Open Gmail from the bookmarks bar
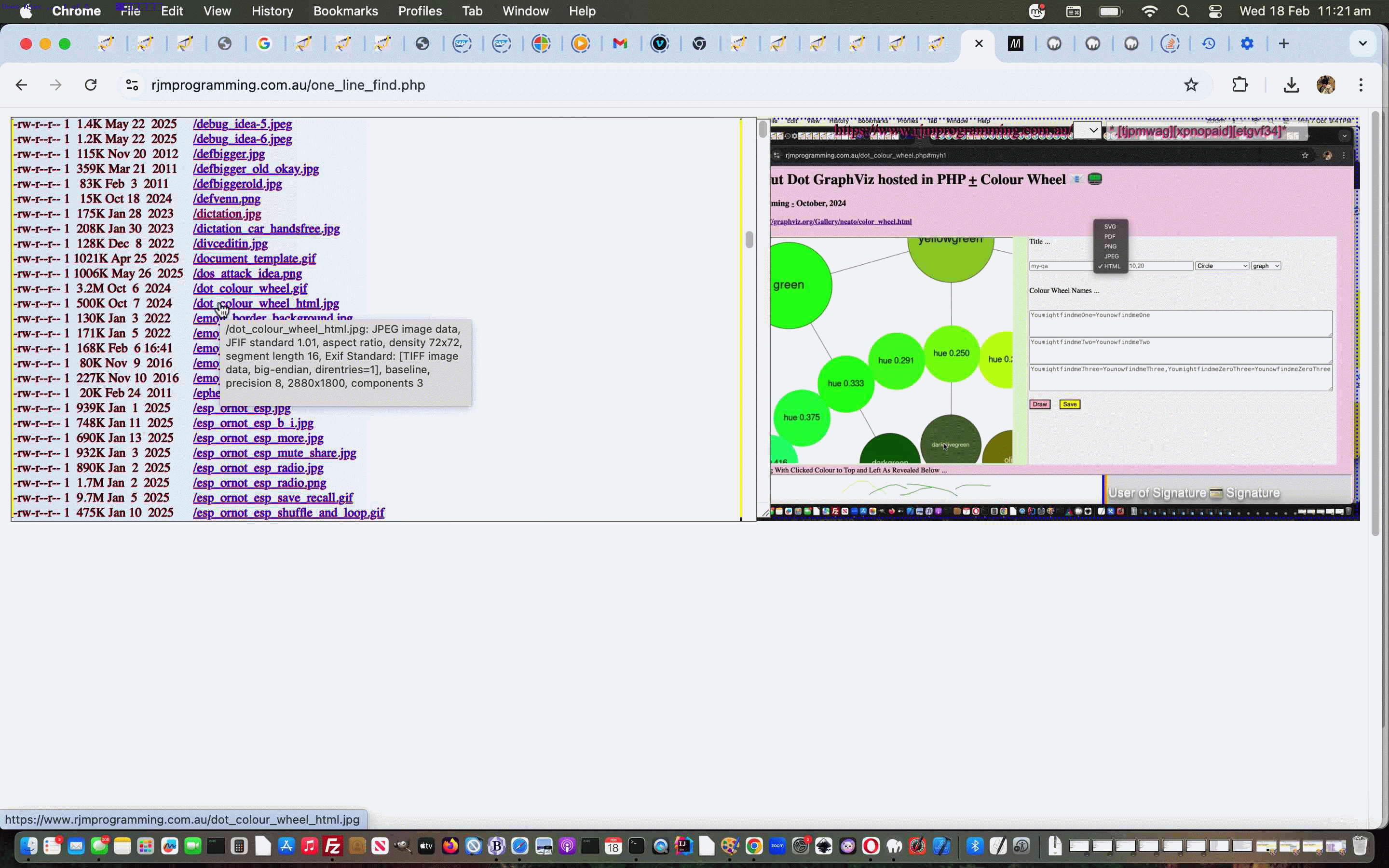1389x868 pixels. click(x=620, y=43)
